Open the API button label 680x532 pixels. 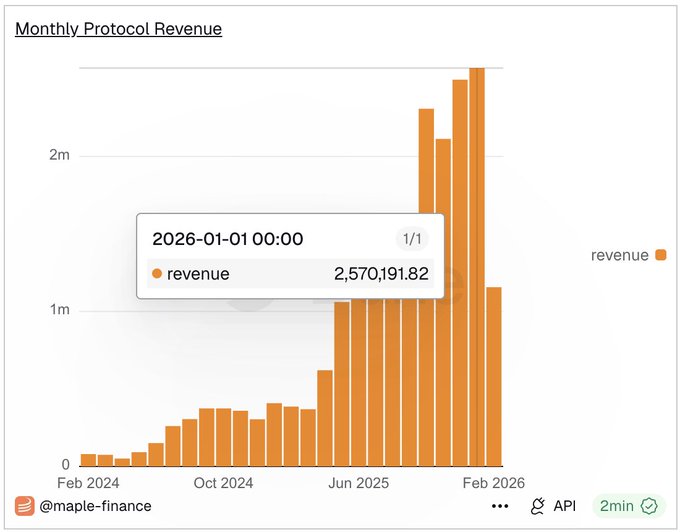pos(565,506)
